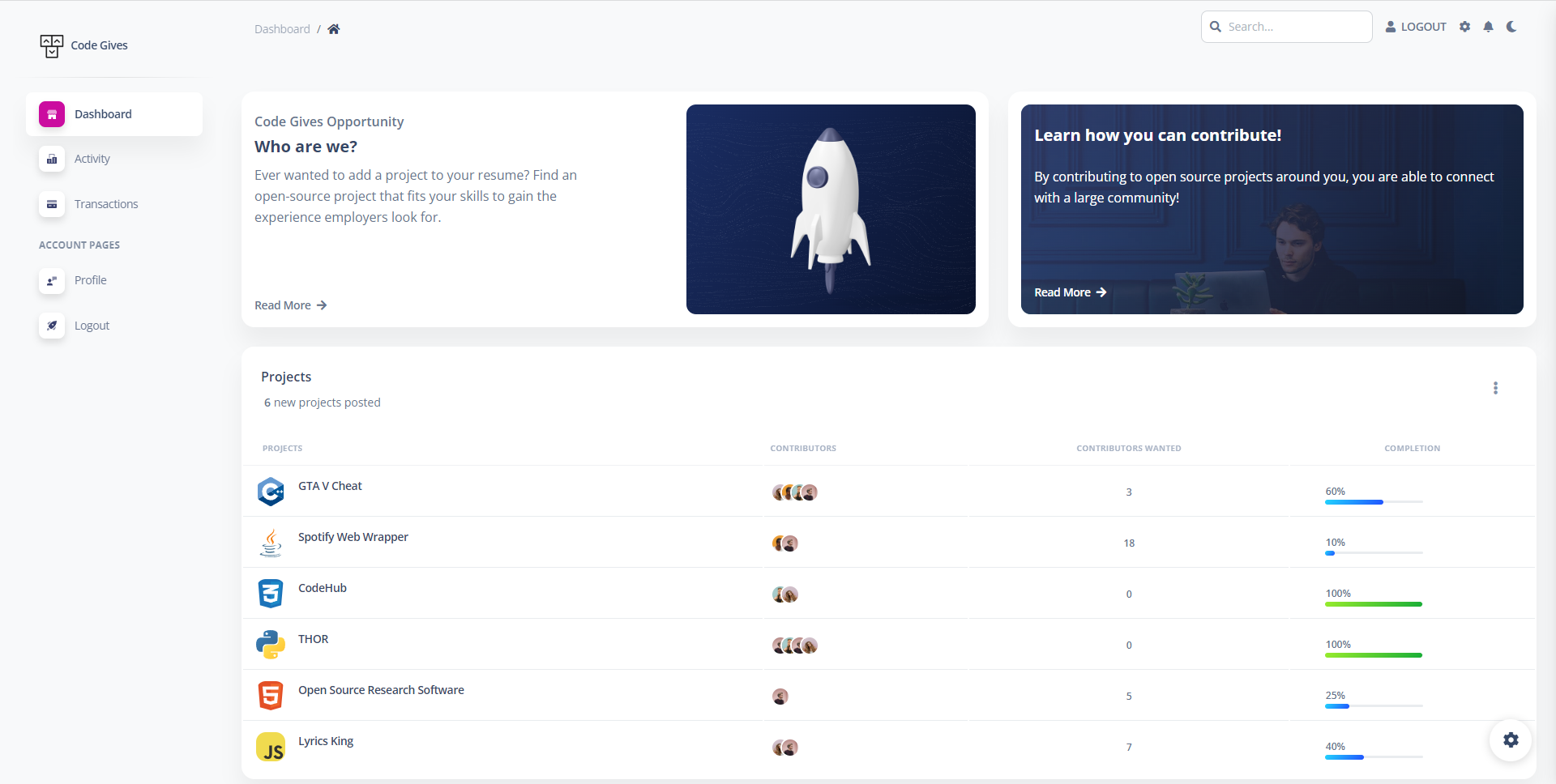
Task: Click Open Source Research Software contributor avatar
Action: point(780,697)
